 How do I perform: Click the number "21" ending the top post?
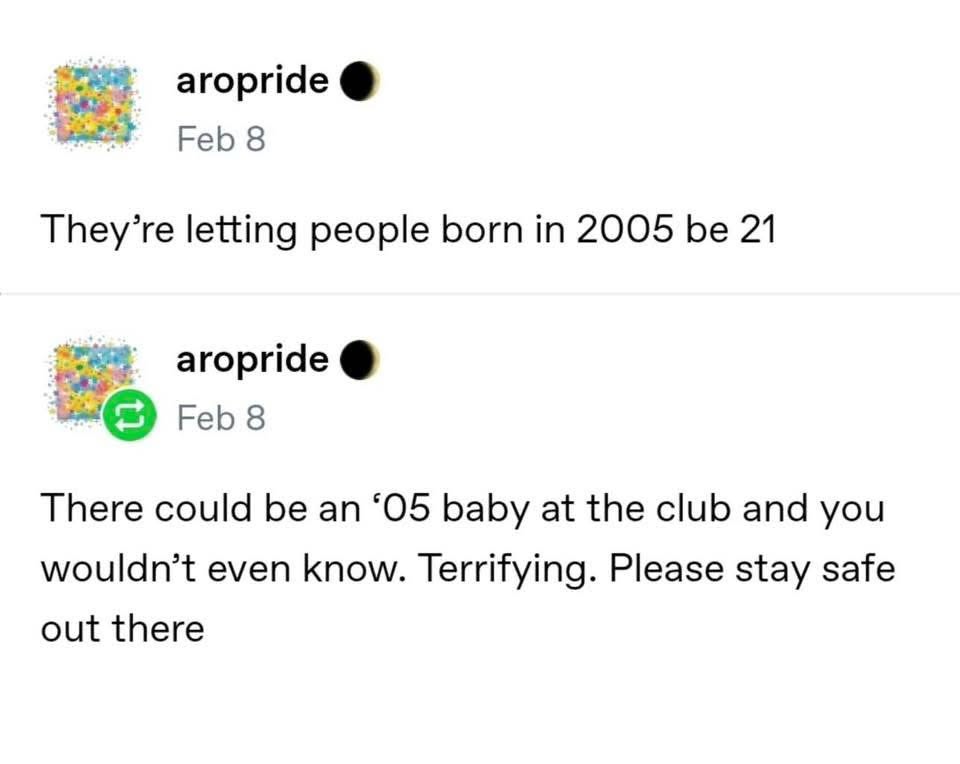click(757, 231)
